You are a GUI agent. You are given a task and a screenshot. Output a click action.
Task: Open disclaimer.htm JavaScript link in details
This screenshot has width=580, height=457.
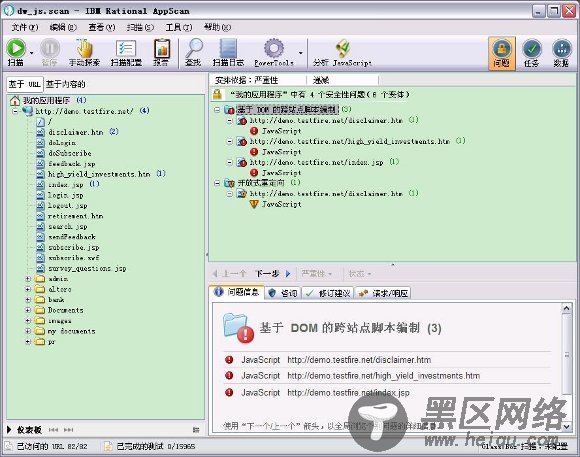359,360
